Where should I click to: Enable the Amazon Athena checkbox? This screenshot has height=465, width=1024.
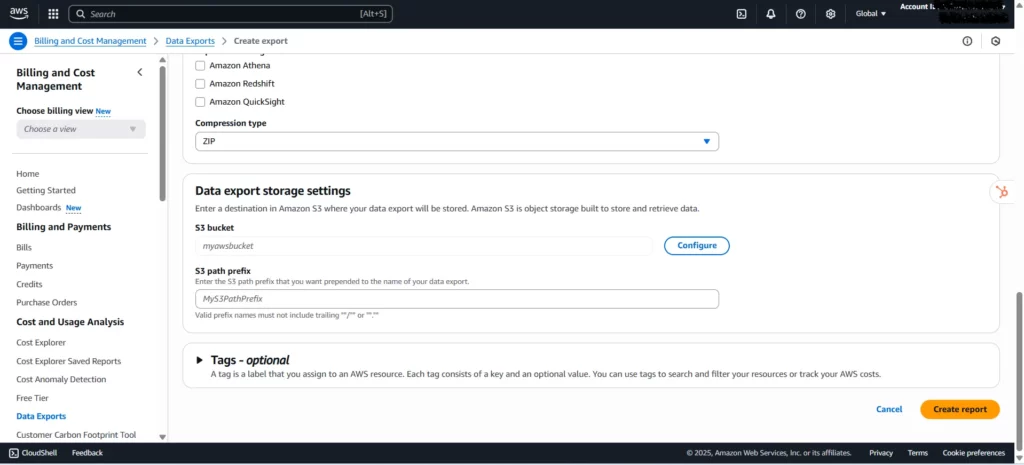click(x=200, y=66)
